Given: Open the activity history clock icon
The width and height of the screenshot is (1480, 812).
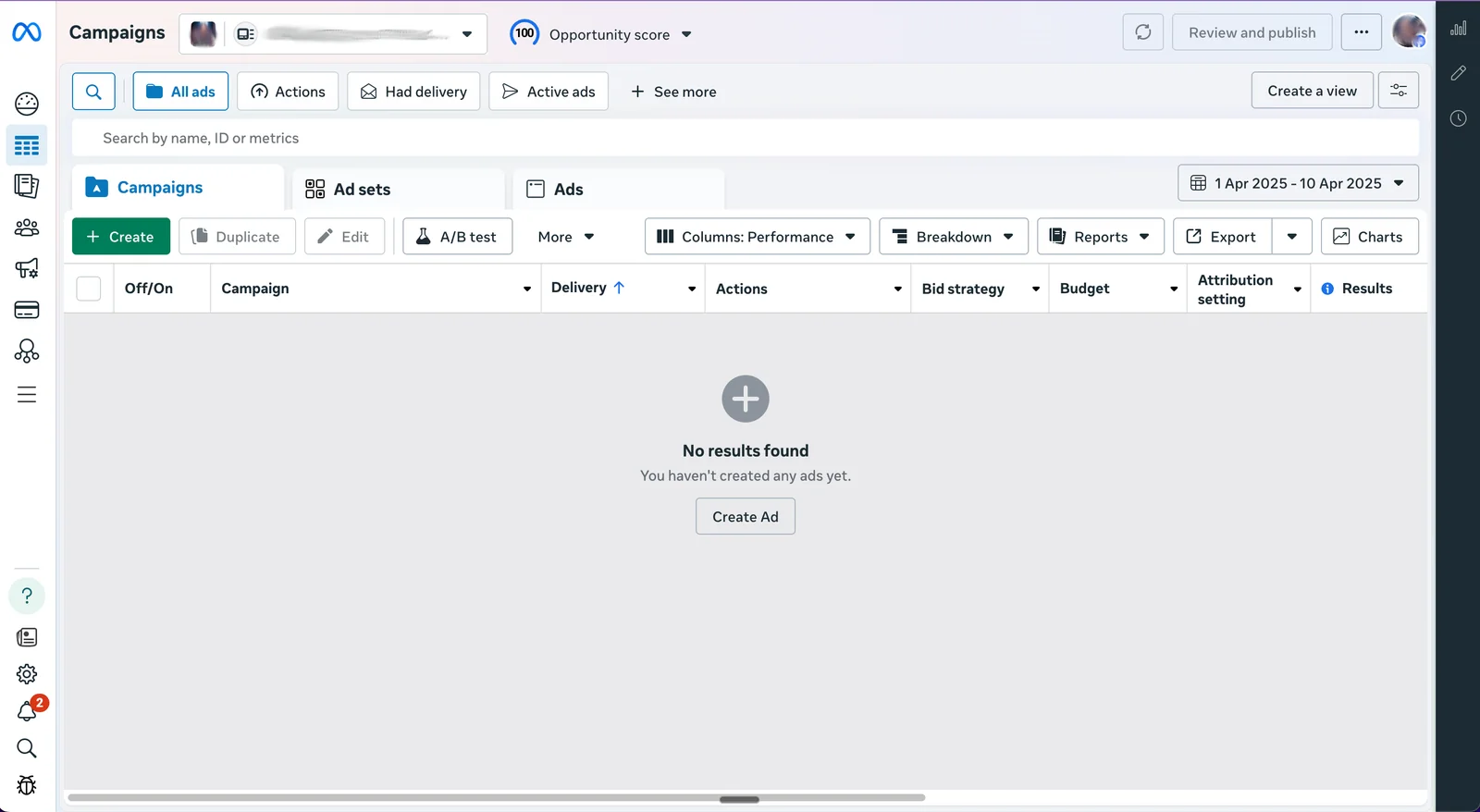Looking at the screenshot, I should tap(1459, 118).
